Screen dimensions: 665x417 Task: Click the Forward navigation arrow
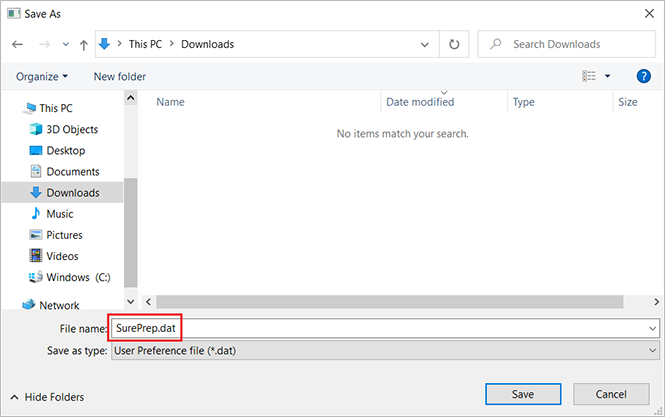45,44
